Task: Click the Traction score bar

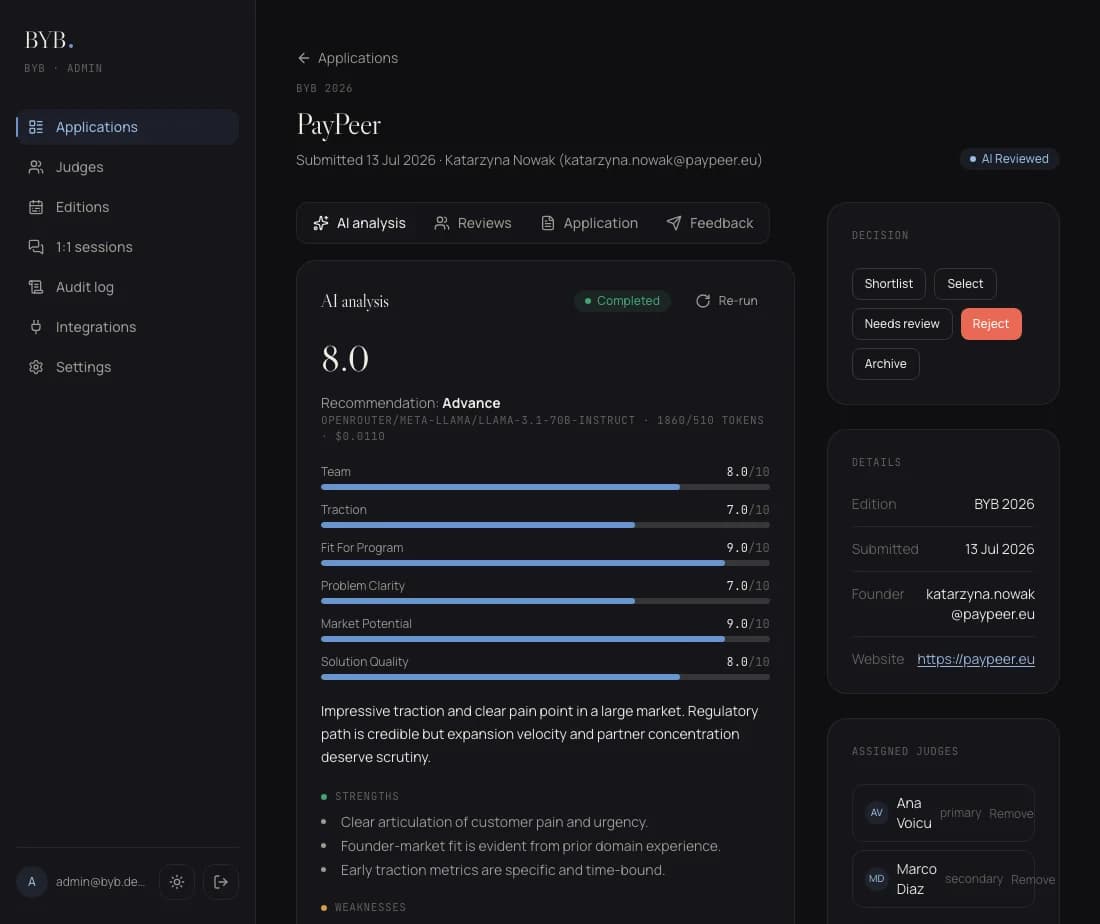Action: (545, 525)
